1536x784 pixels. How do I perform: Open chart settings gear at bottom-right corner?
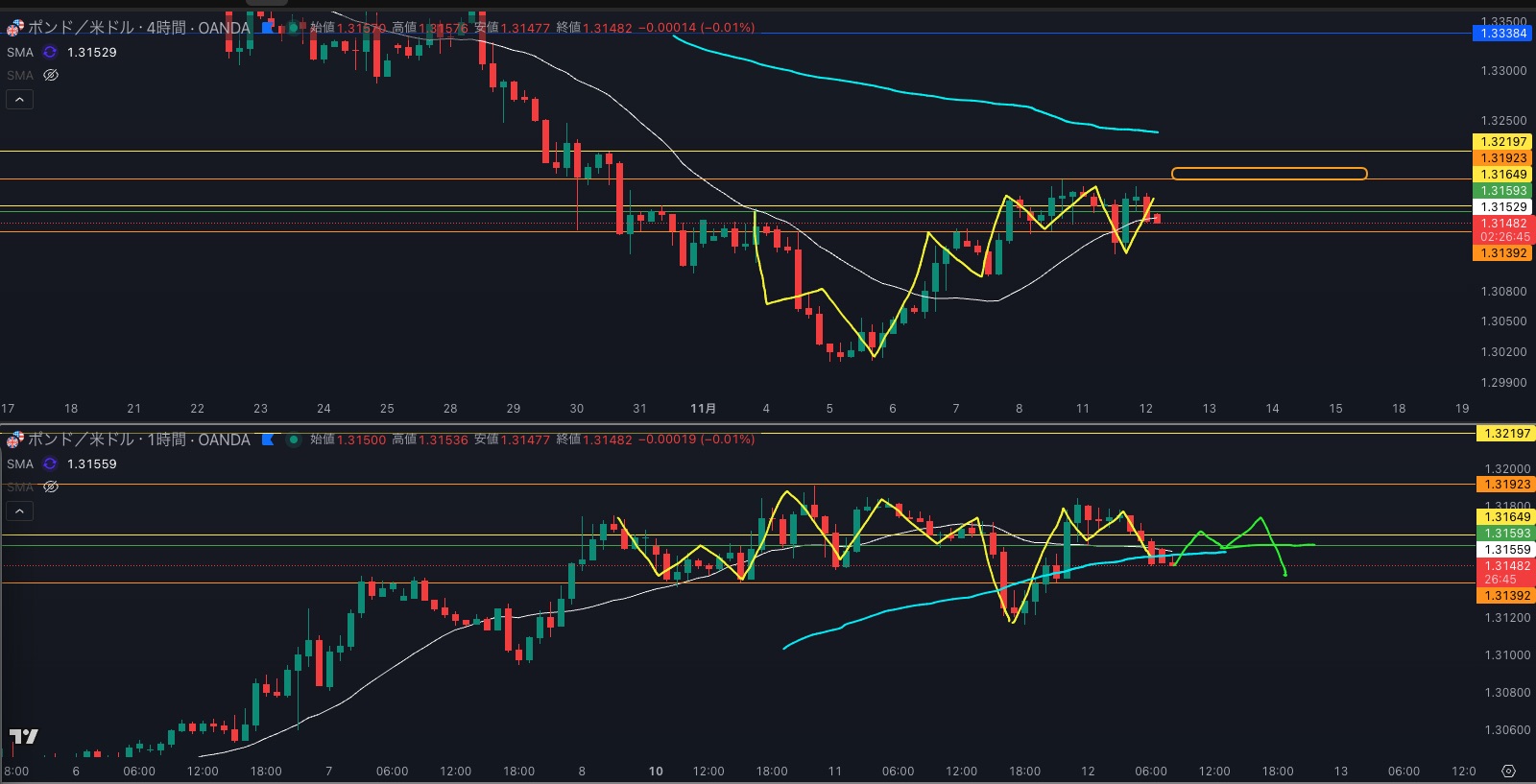point(1508,772)
